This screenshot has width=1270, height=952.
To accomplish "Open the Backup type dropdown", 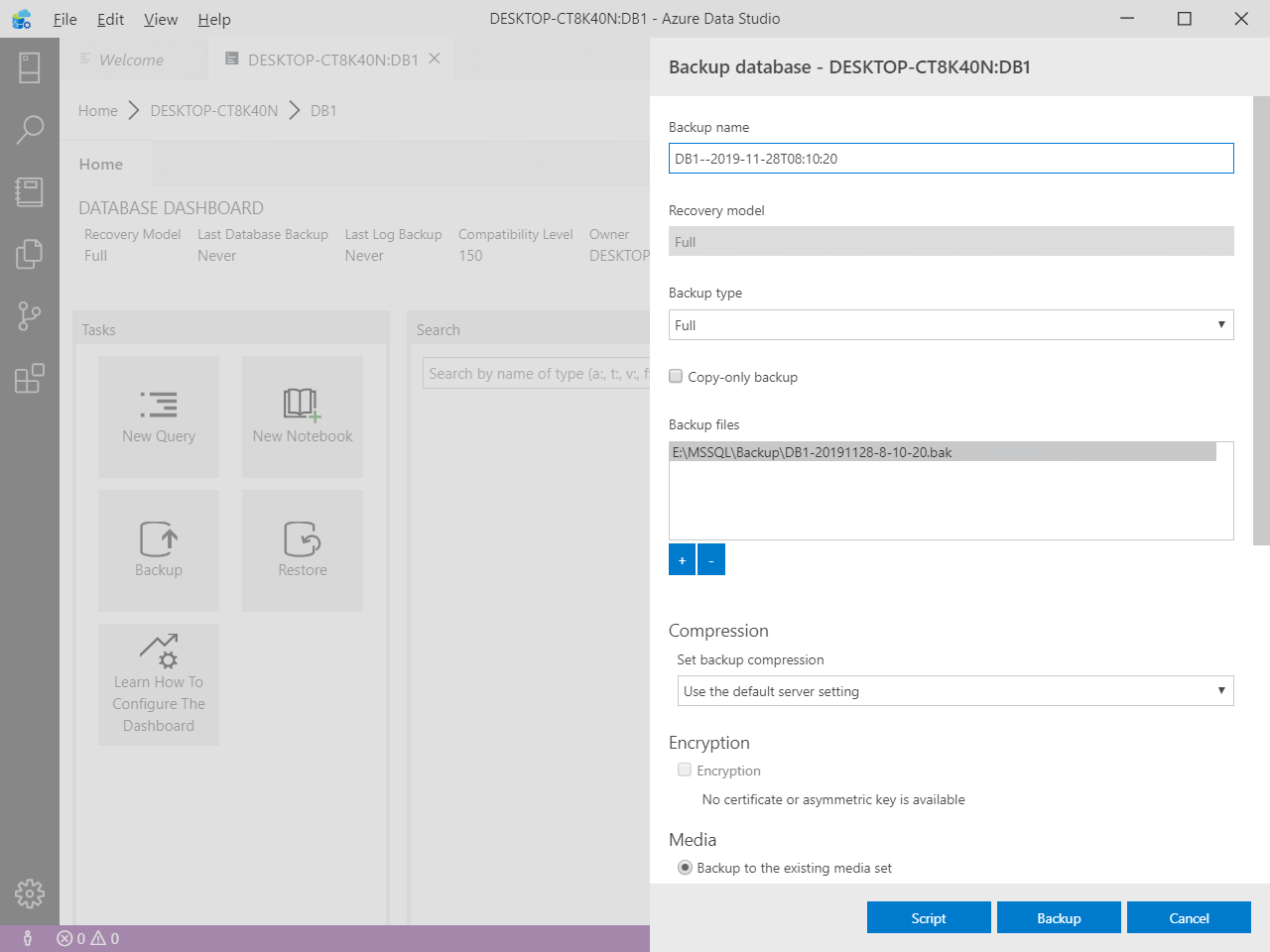I will (952, 325).
